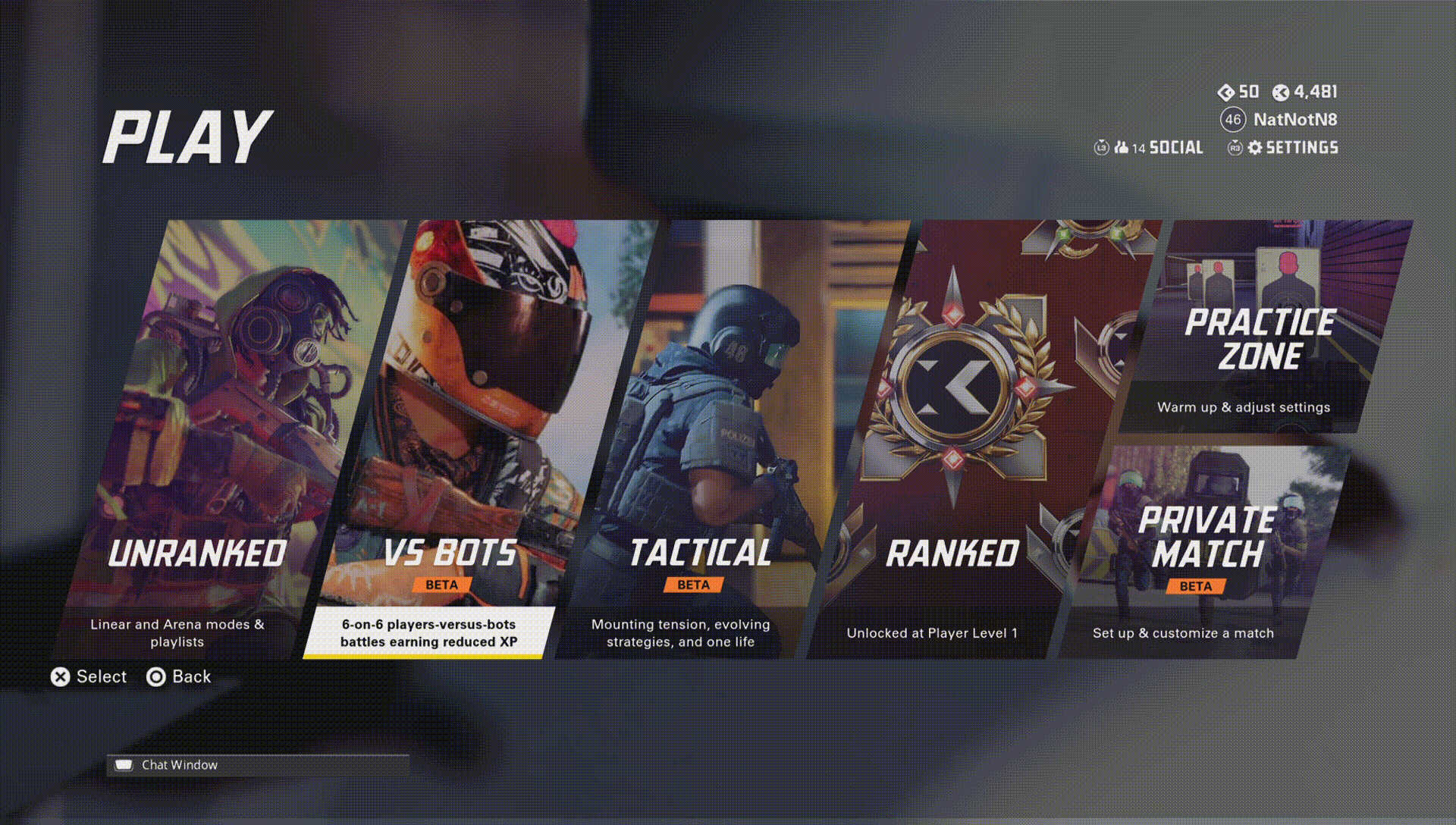Click the L3 stick prompt icon
The height and width of the screenshot is (825, 1456).
tap(1102, 148)
